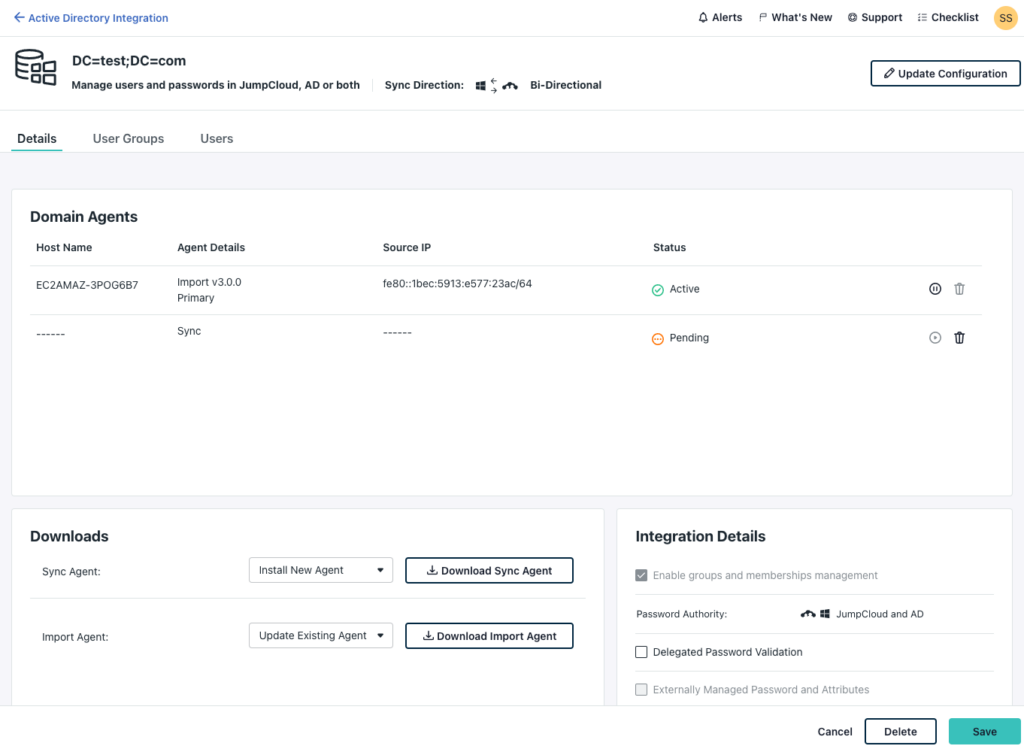
Task: Toggle Delegated Password Validation checkbox
Action: [642, 652]
